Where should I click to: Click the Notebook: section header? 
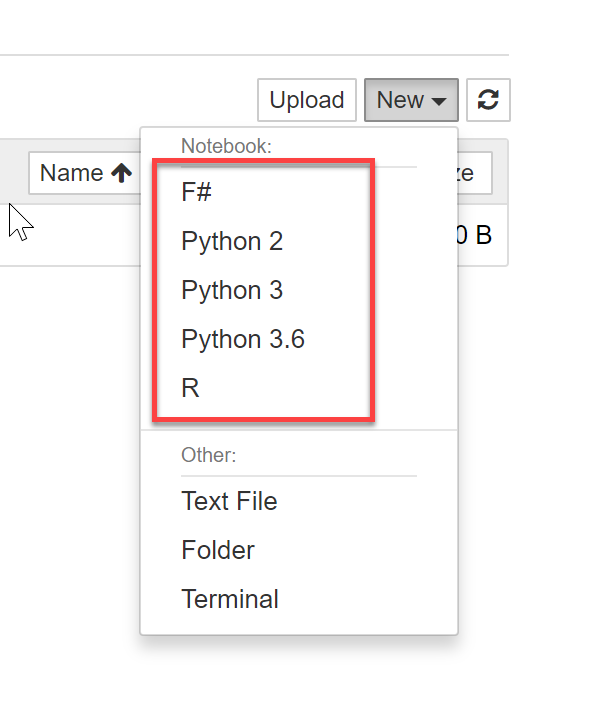click(226, 146)
